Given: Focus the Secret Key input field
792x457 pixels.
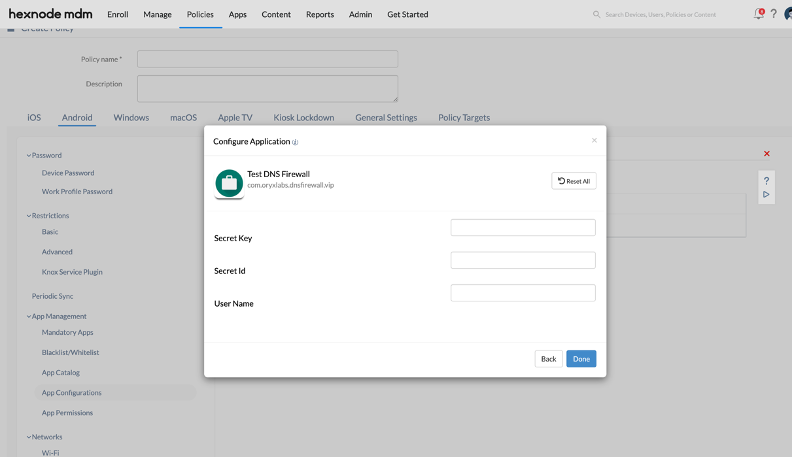Looking at the screenshot, I should click(x=523, y=227).
